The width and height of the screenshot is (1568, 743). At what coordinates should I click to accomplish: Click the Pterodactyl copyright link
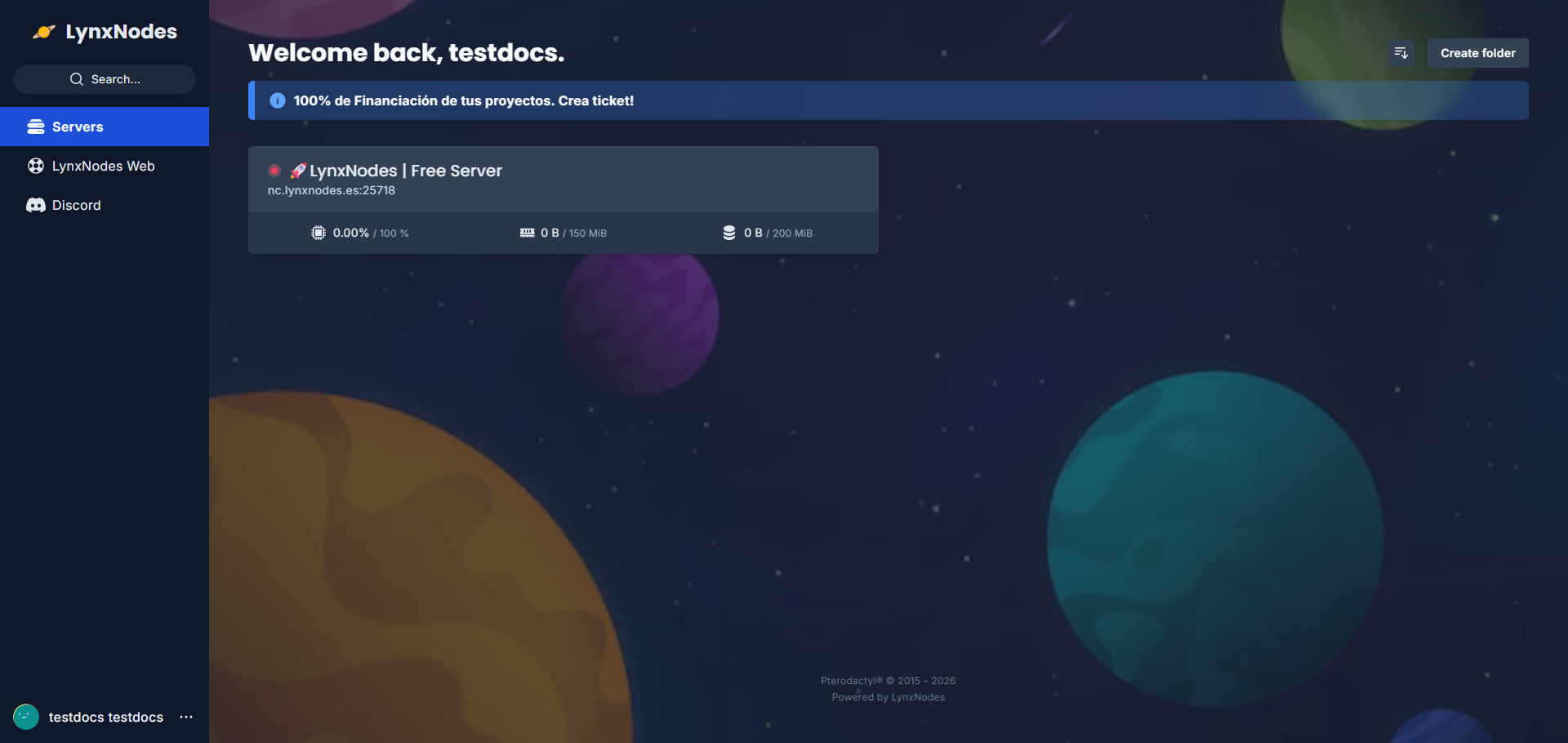(x=888, y=681)
